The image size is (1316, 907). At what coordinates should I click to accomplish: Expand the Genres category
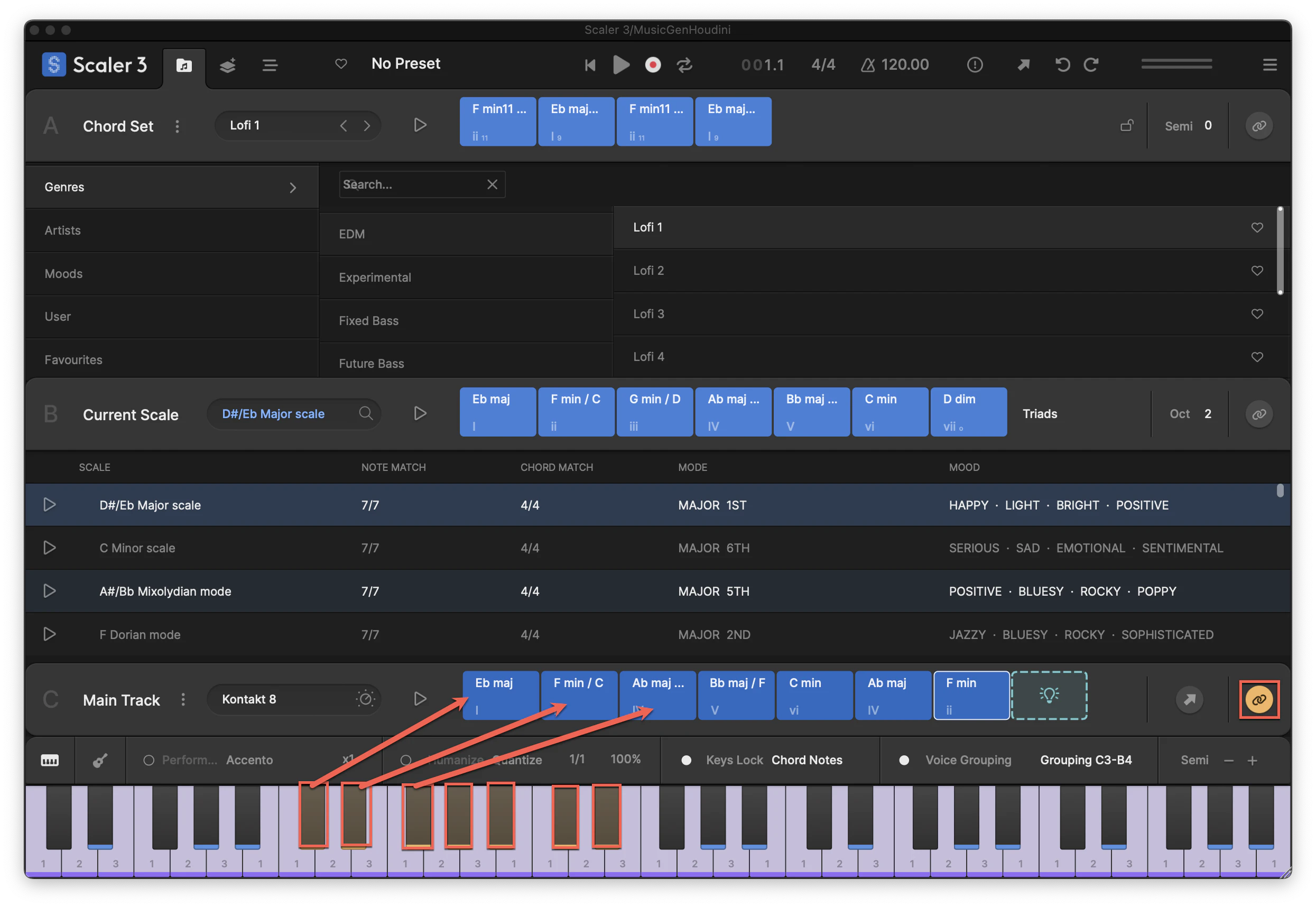point(171,187)
